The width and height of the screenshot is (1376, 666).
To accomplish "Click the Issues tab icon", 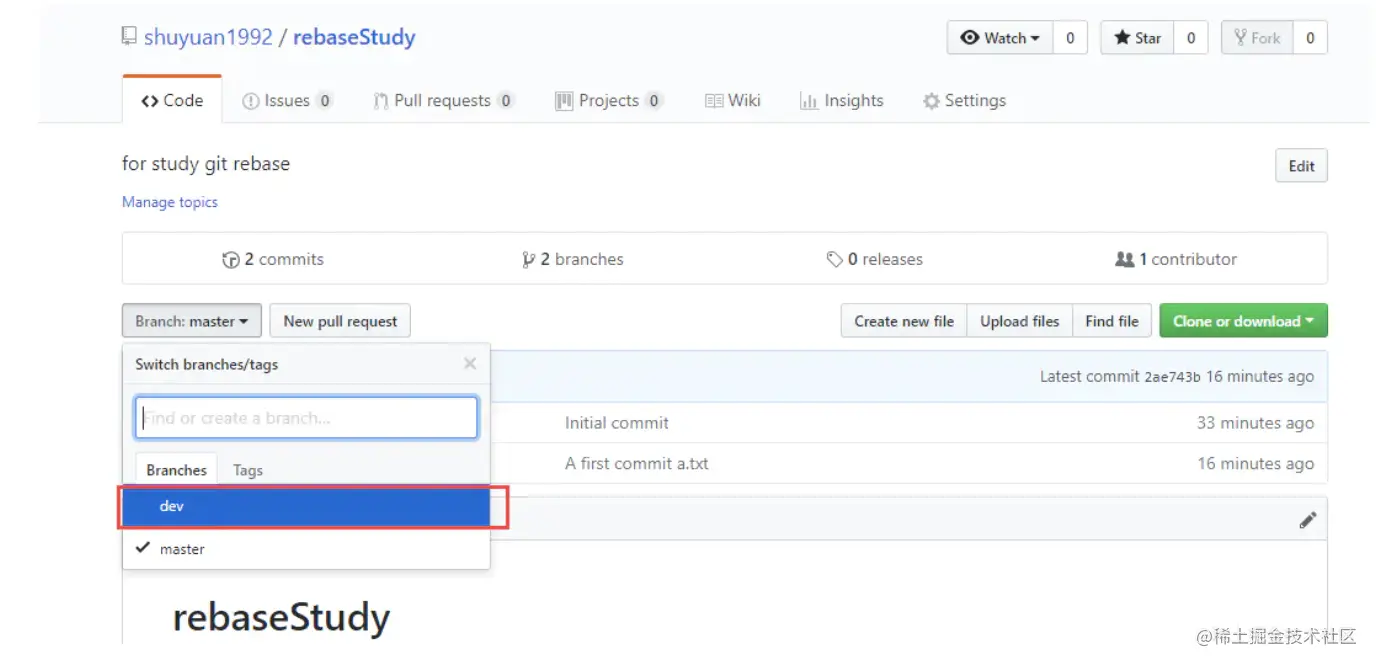I will point(251,101).
